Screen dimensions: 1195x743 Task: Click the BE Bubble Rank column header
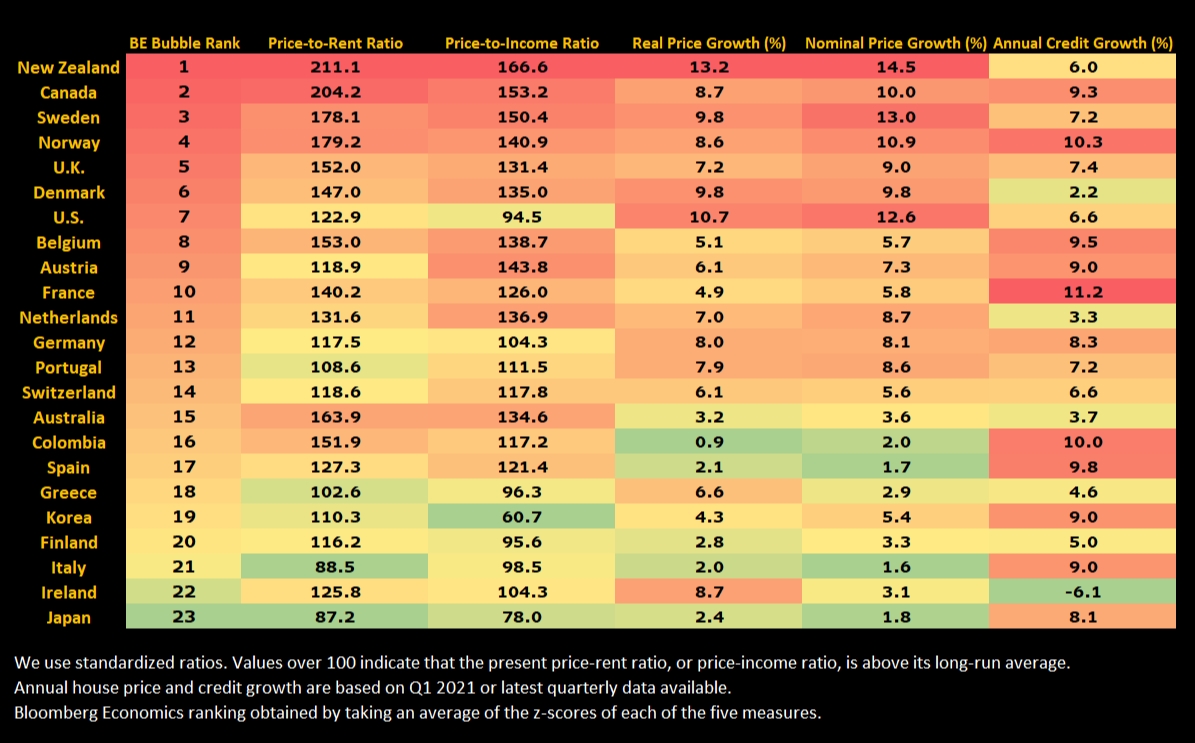(184, 43)
